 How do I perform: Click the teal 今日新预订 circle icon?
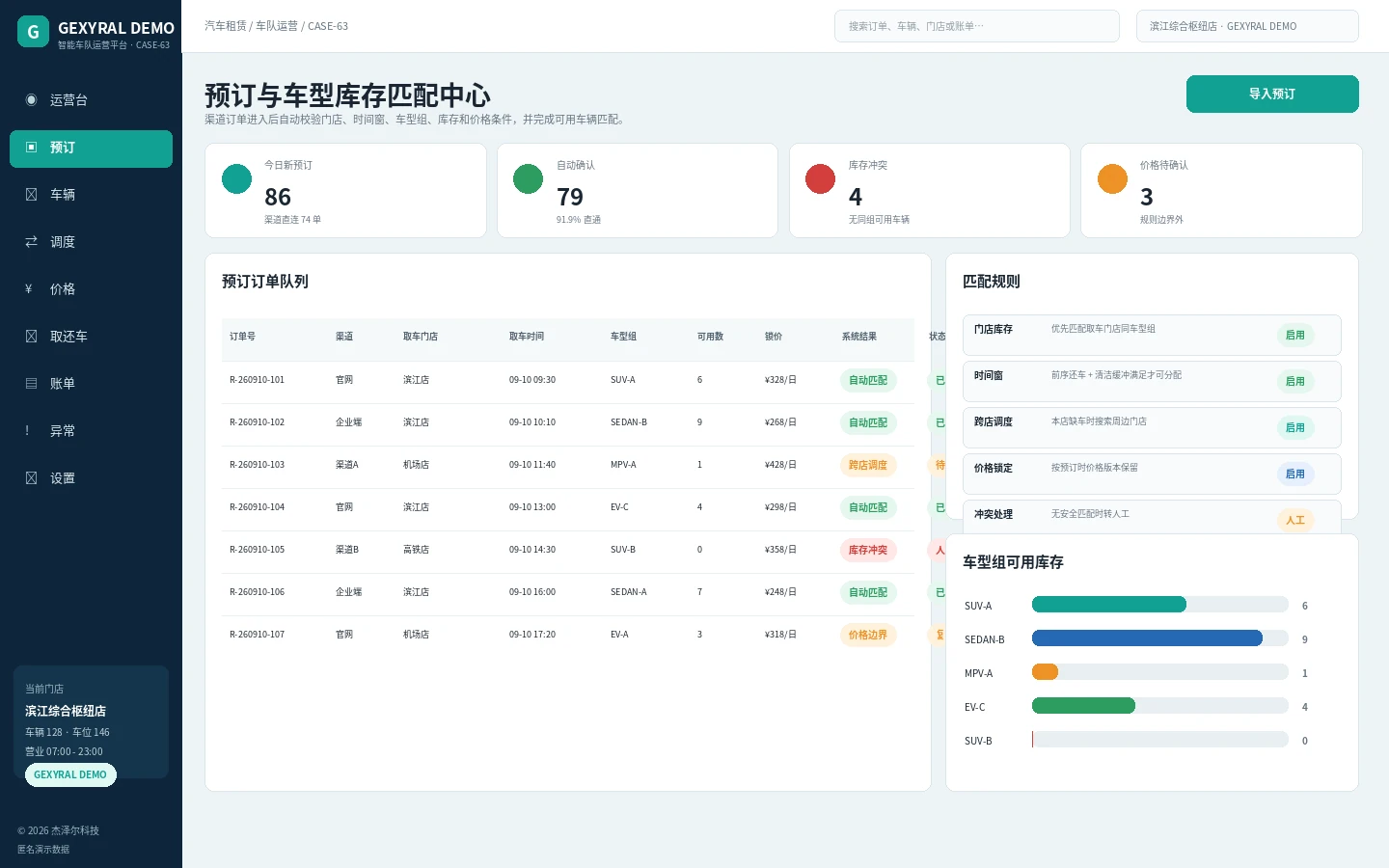(236, 178)
